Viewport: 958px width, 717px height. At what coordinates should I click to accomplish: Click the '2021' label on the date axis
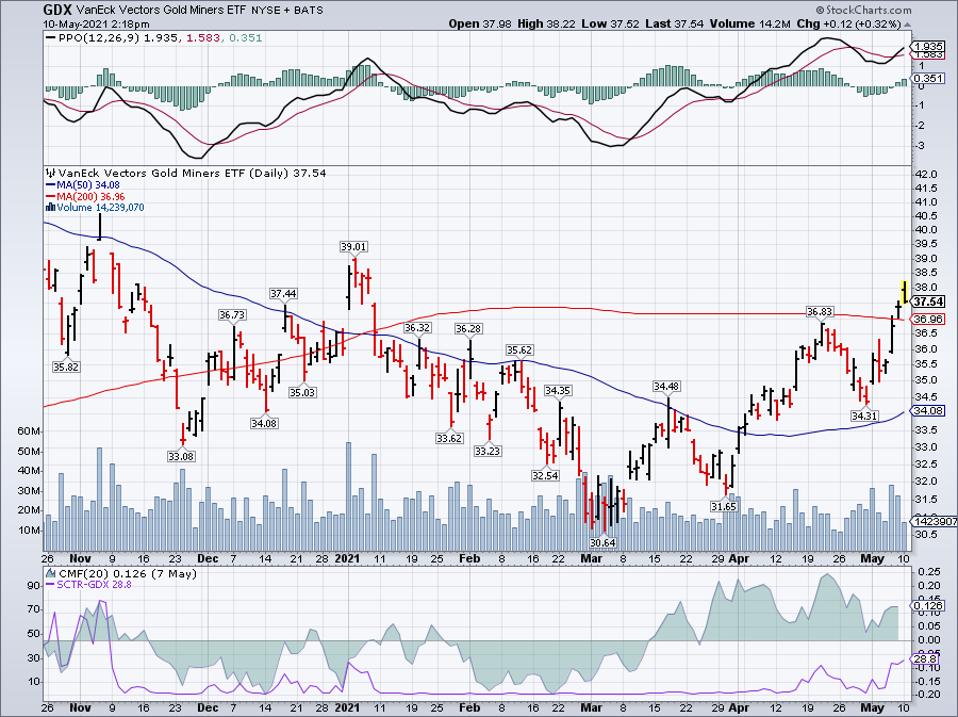point(347,558)
